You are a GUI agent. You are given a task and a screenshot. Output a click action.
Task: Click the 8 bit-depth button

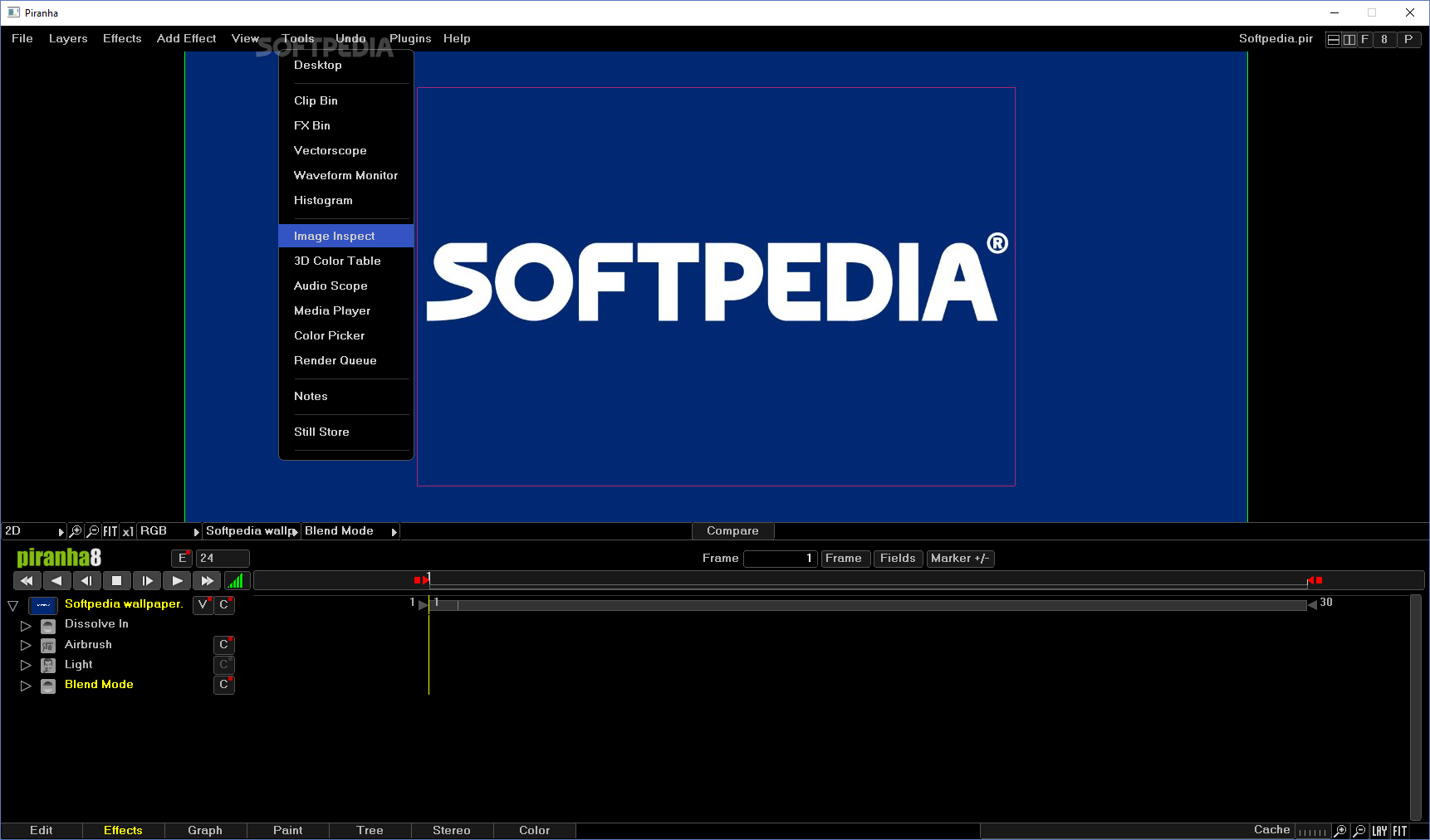click(x=1384, y=39)
